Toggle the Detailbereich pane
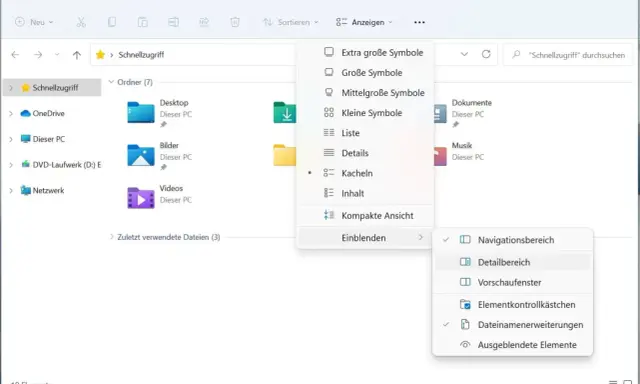Image resolution: width=640 pixels, height=384 pixels. (512, 262)
